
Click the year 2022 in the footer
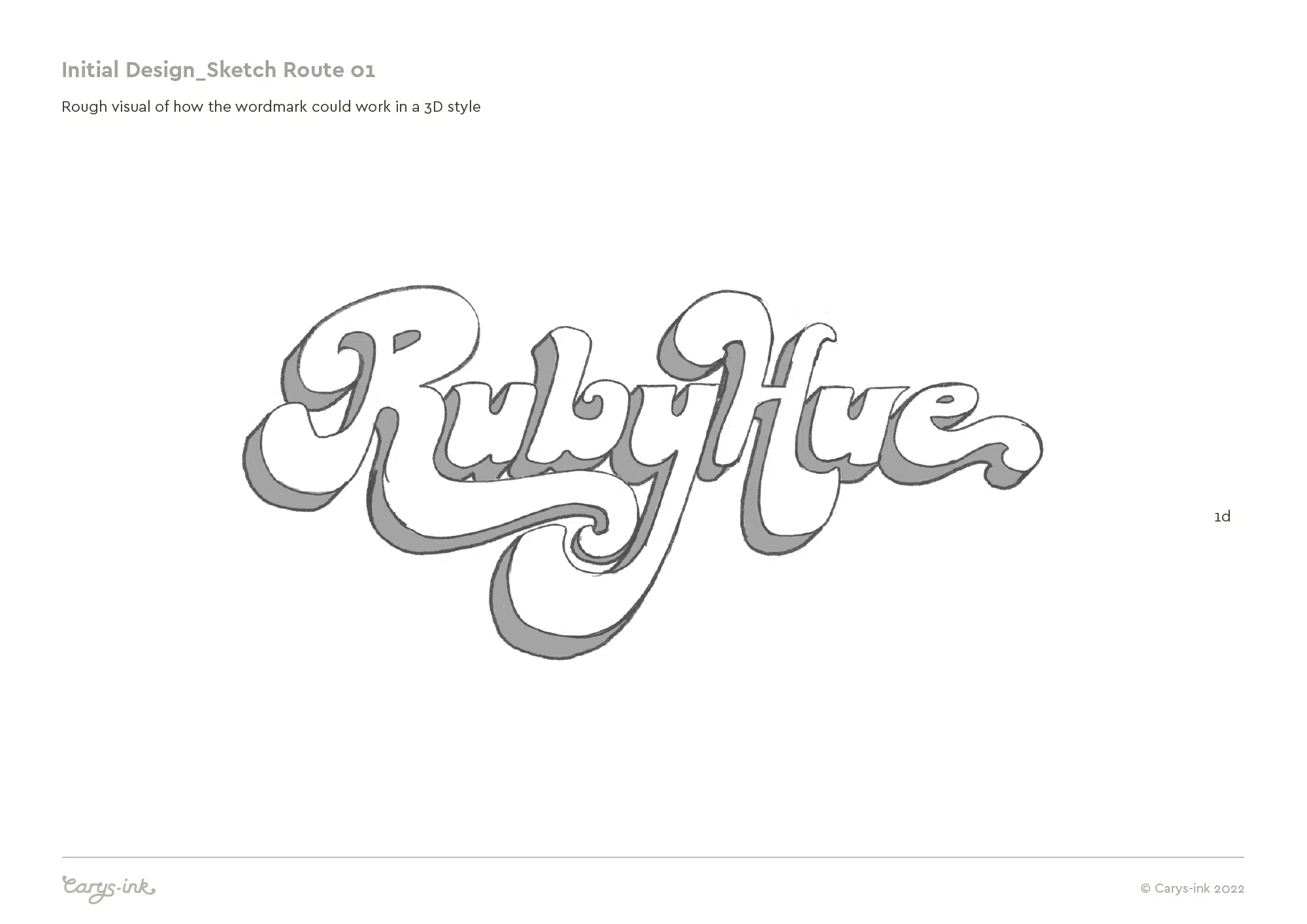1229,888
